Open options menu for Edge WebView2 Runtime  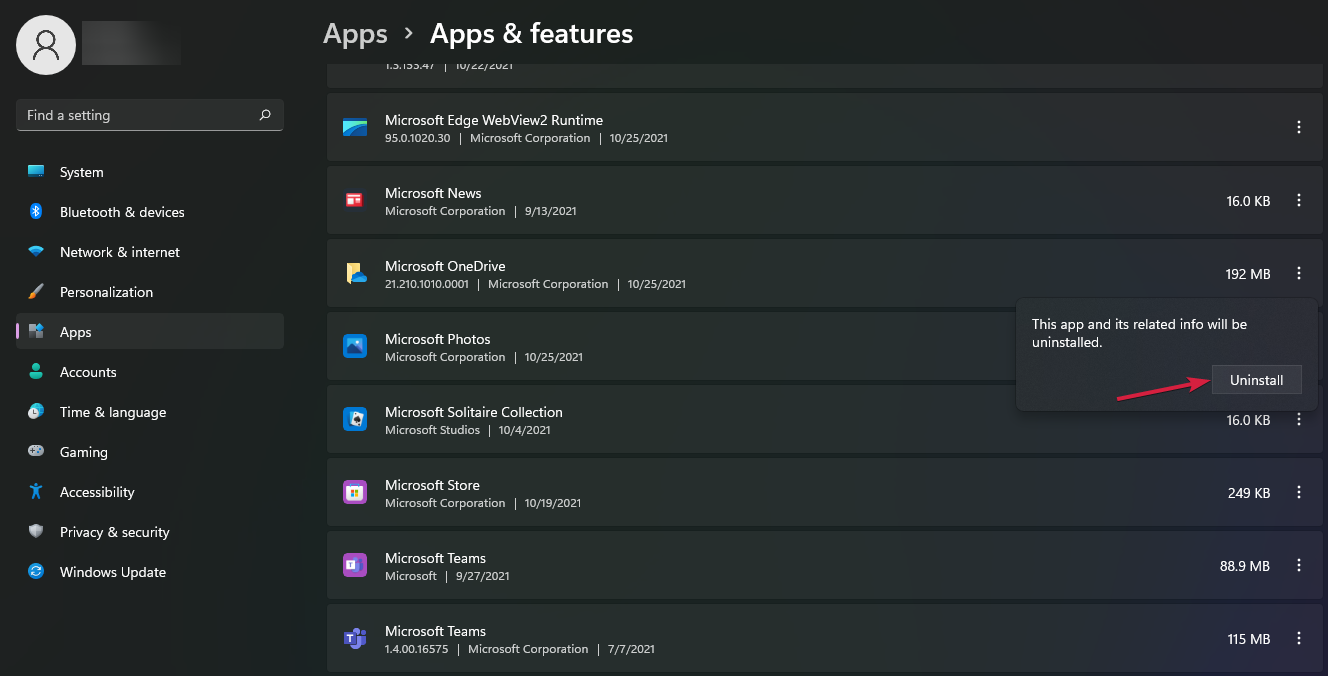point(1299,127)
